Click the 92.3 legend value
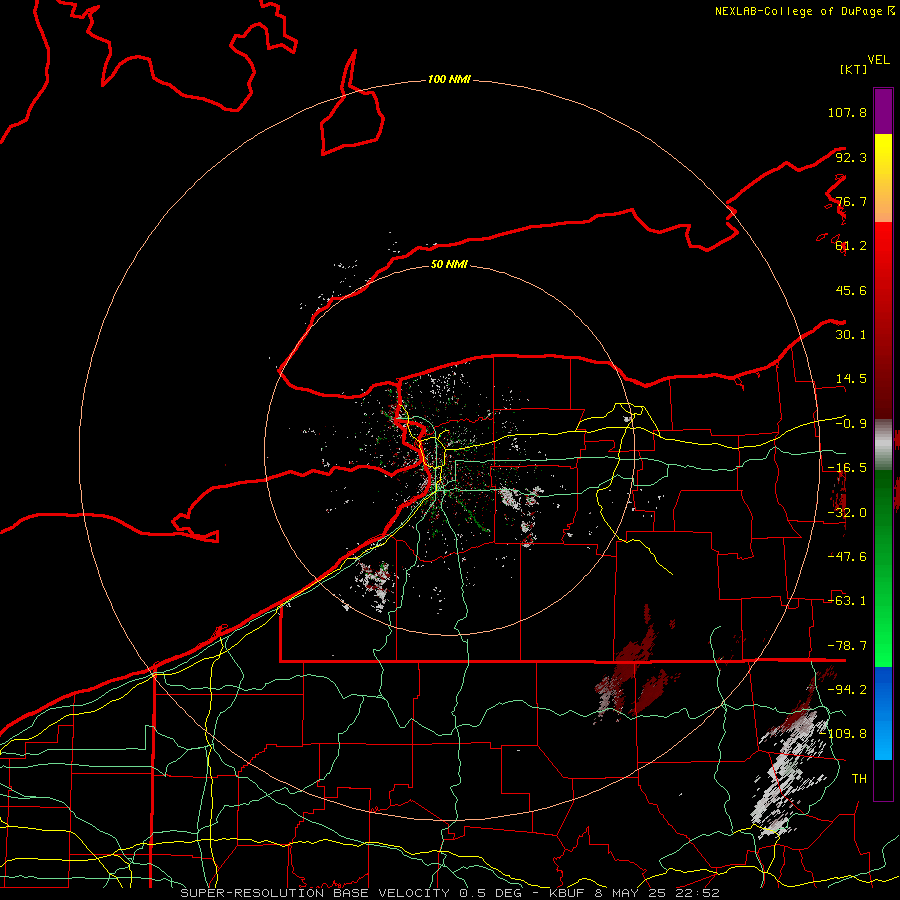Image resolution: width=900 pixels, height=900 pixels. click(x=851, y=157)
